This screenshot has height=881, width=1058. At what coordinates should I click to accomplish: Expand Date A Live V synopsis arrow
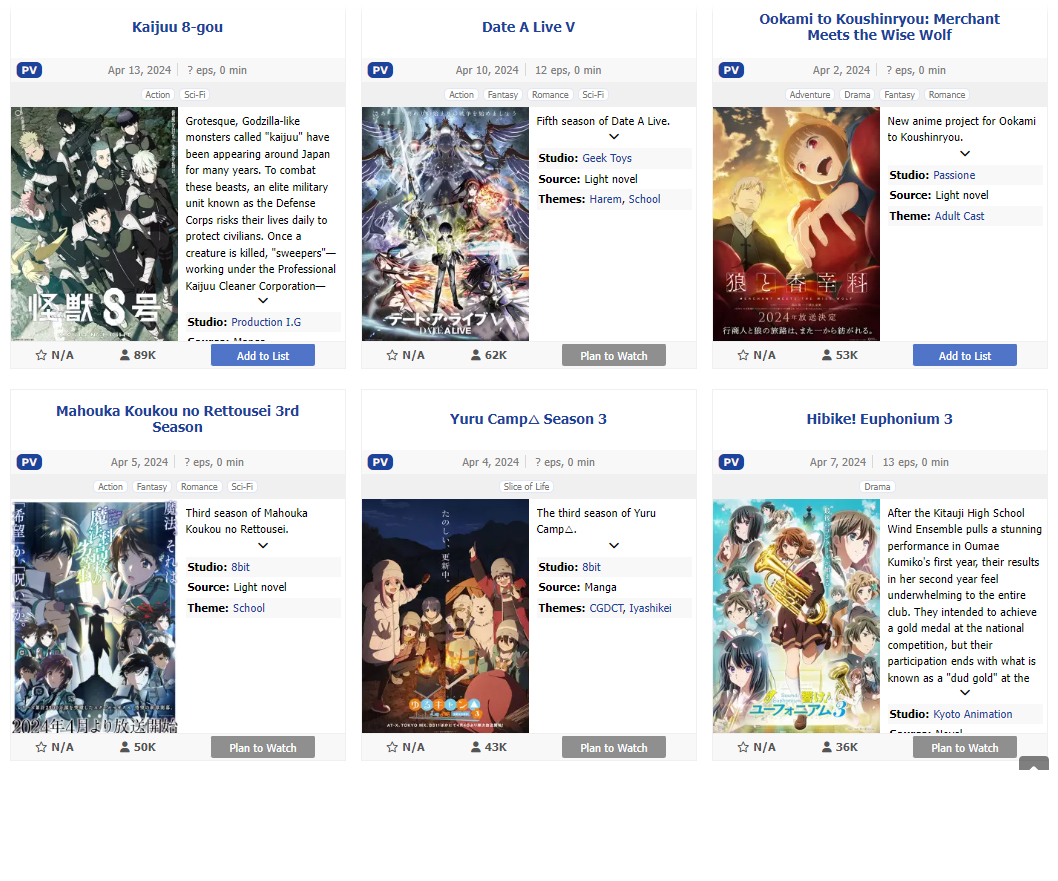click(x=614, y=136)
